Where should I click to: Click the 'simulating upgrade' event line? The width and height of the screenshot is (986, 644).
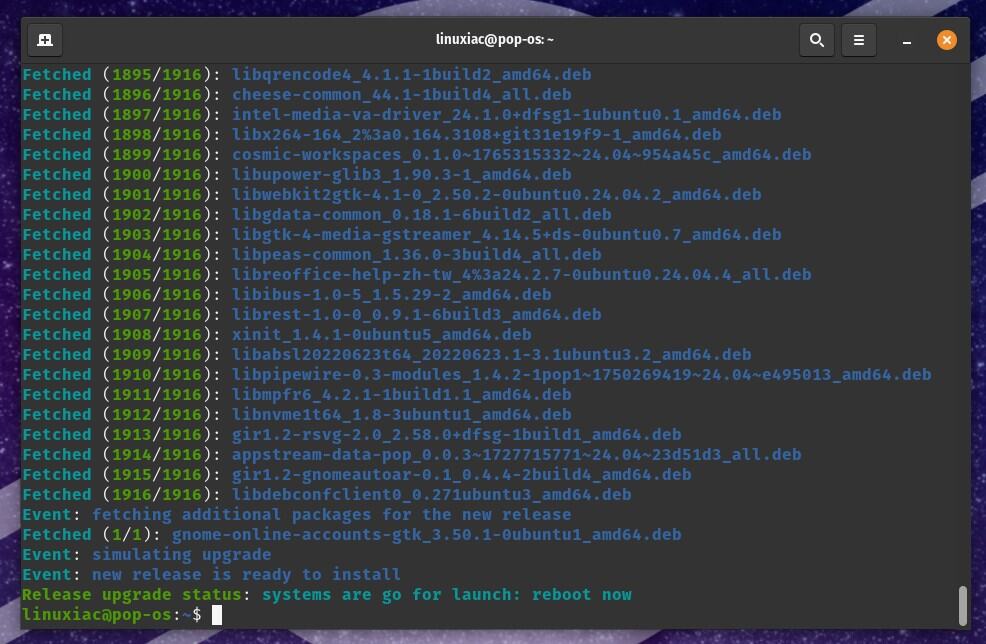pos(181,555)
